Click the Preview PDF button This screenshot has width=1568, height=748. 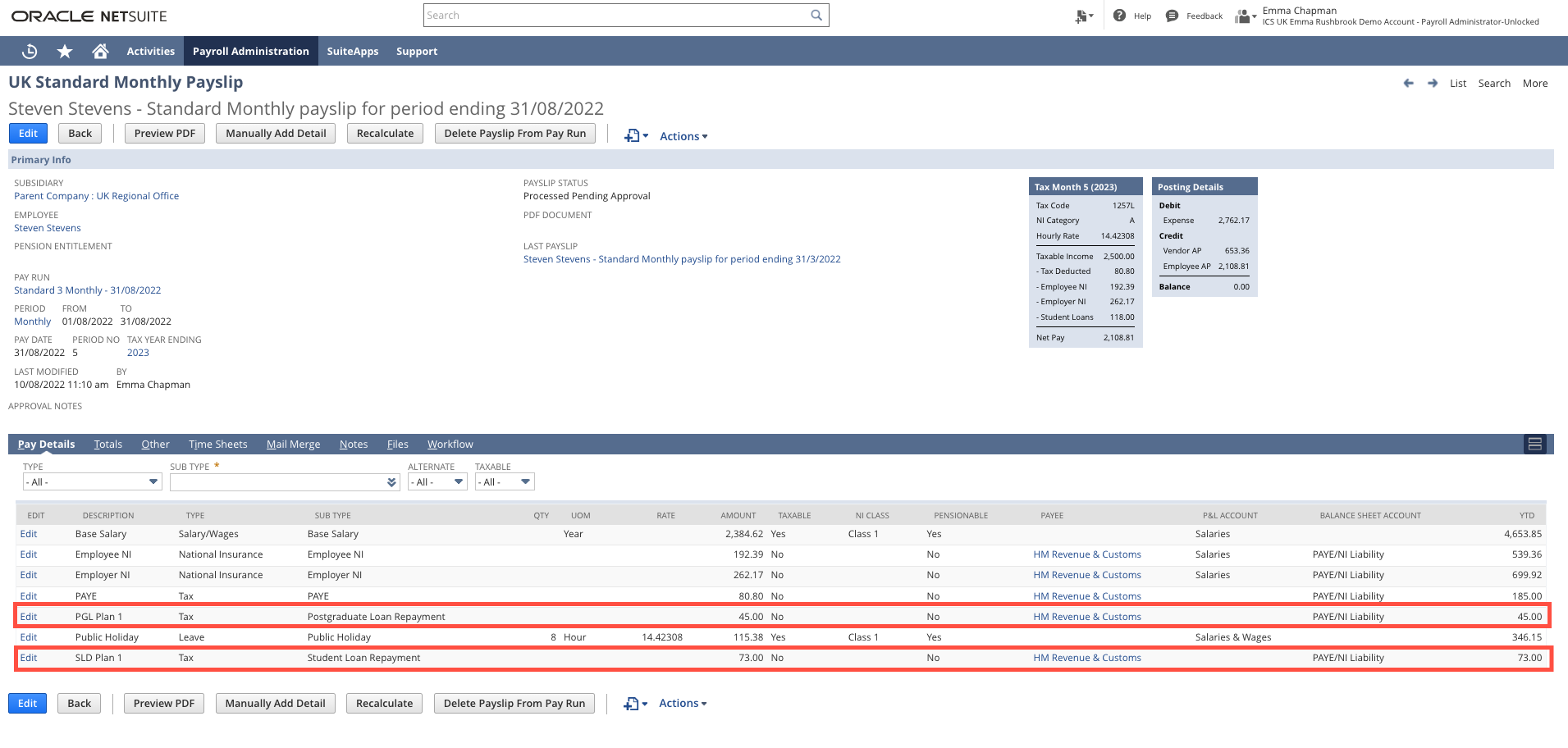tap(164, 133)
